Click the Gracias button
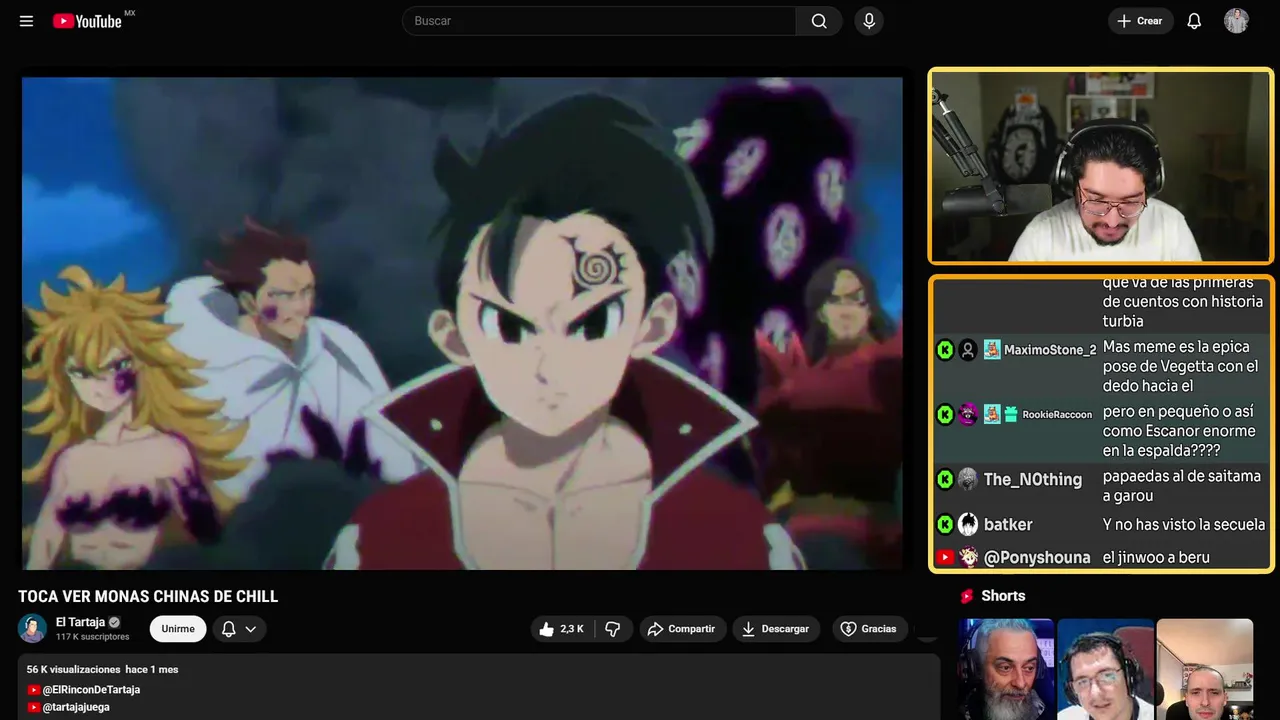 [870, 629]
